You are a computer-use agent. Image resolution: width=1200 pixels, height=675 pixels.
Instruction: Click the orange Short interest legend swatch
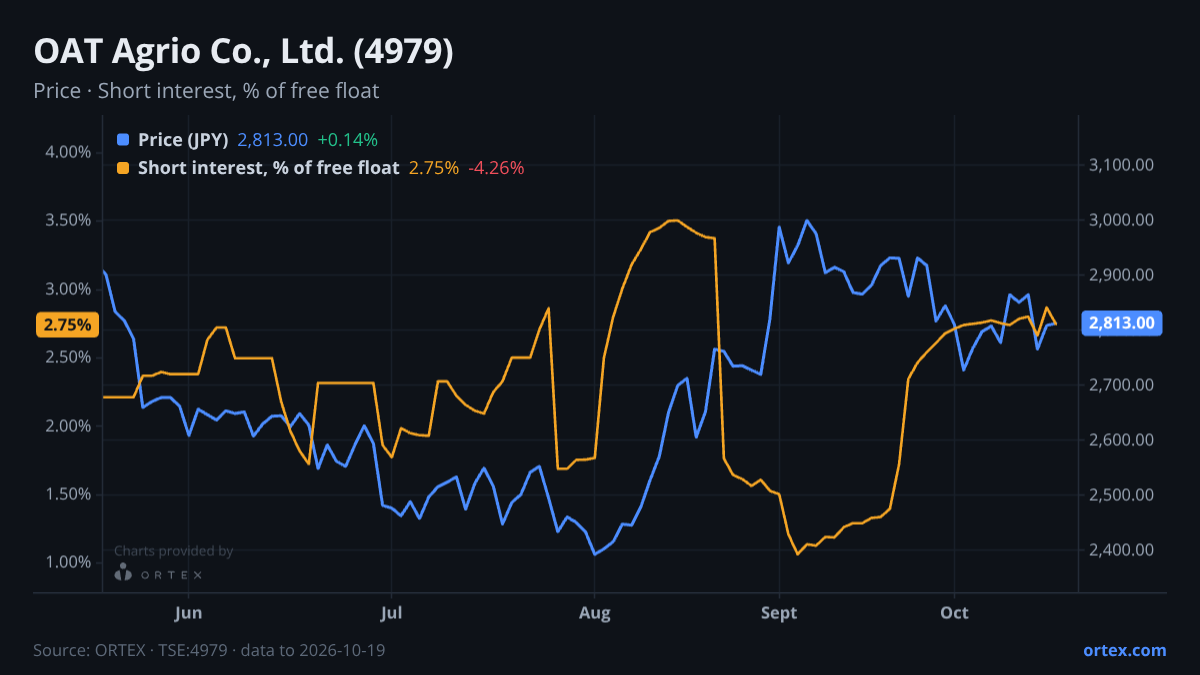[123, 168]
